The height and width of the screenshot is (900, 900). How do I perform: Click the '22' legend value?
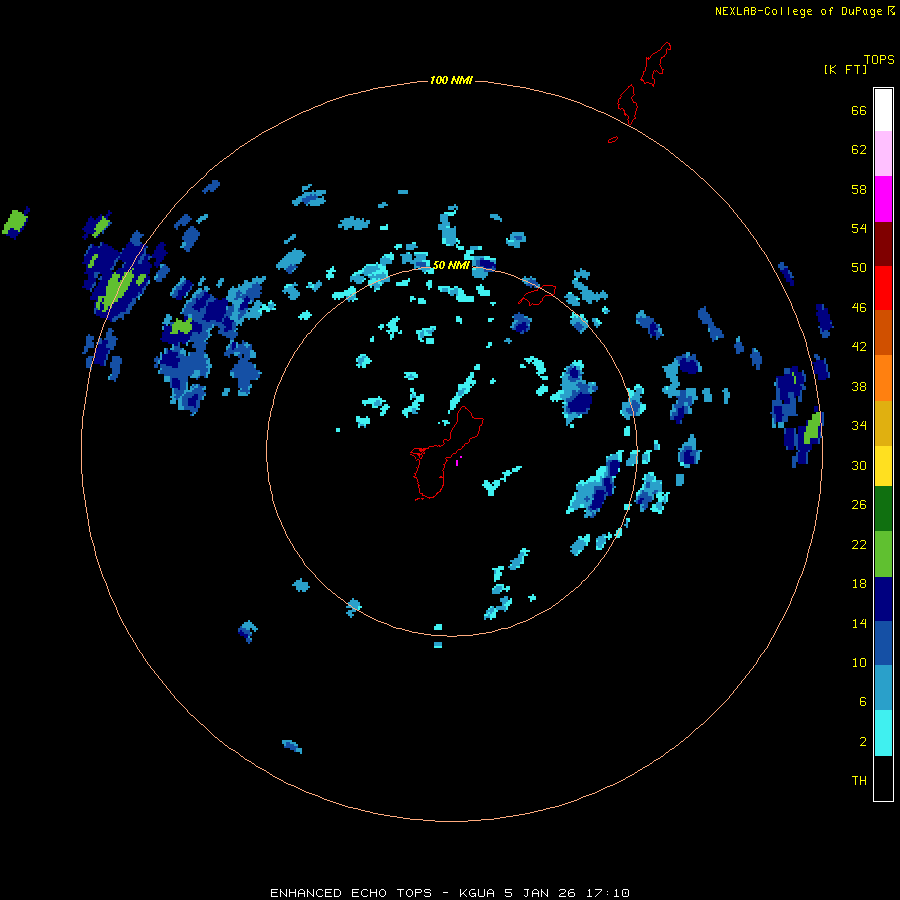tap(859, 544)
